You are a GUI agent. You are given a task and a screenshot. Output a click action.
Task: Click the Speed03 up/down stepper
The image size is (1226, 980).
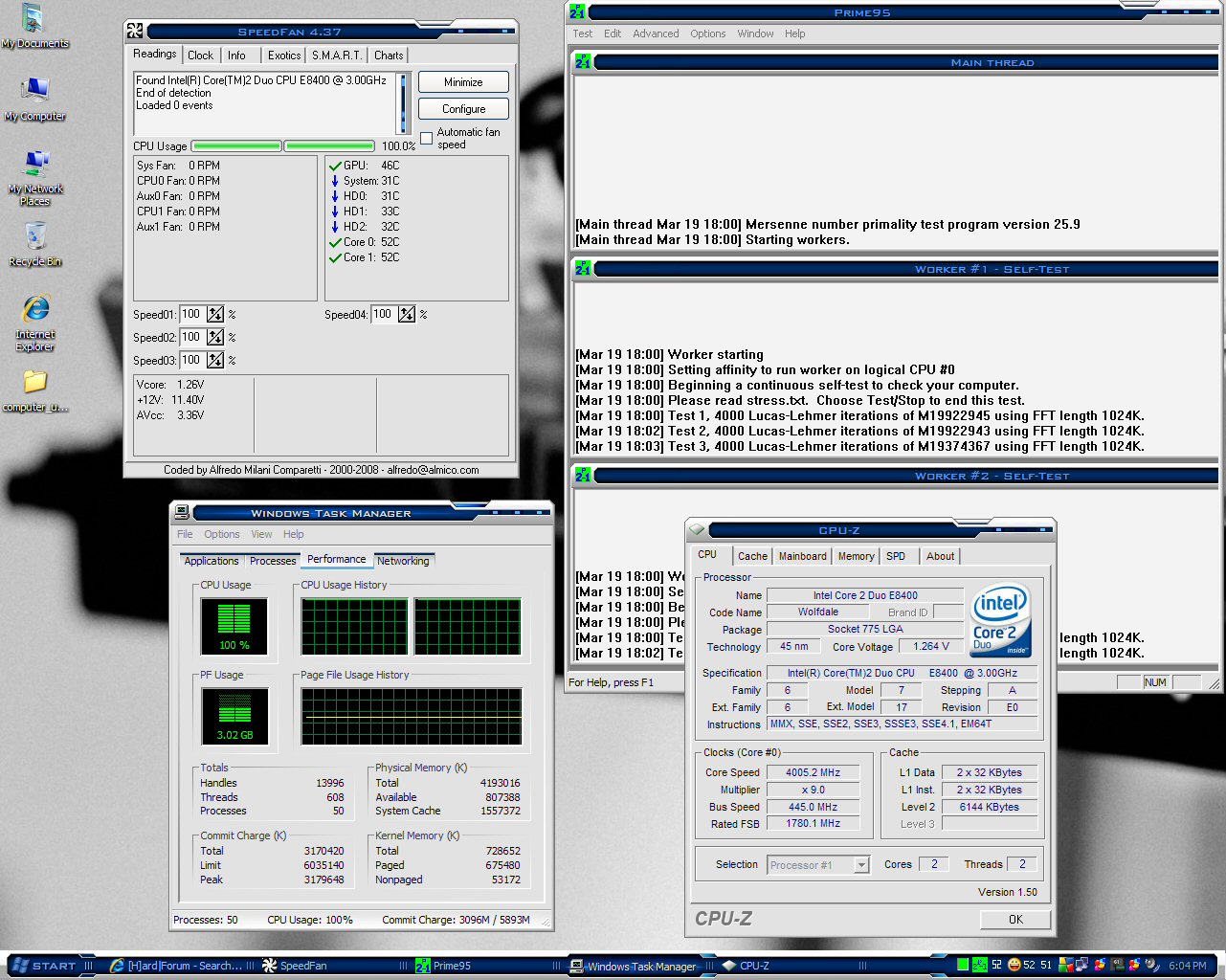(215, 360)
